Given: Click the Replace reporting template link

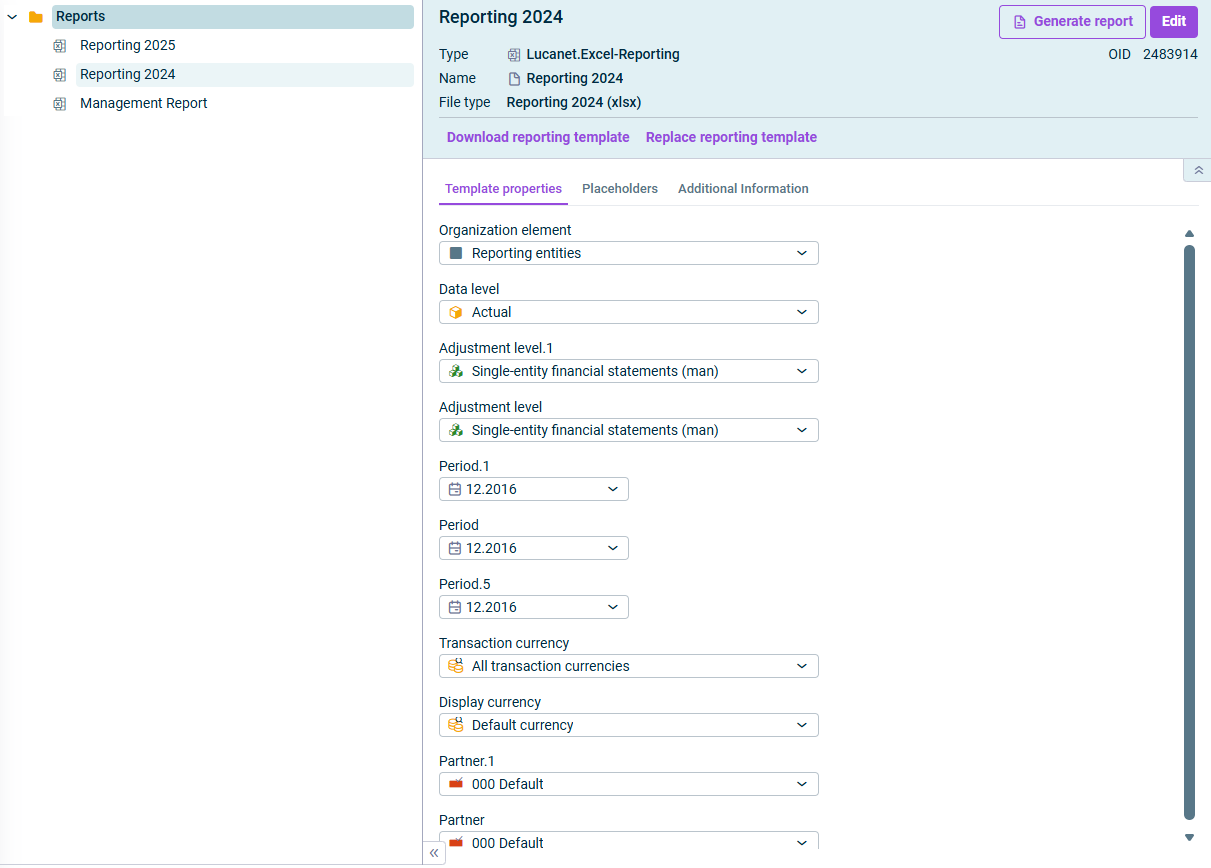Looking at the screenshot, I should 731,138.
